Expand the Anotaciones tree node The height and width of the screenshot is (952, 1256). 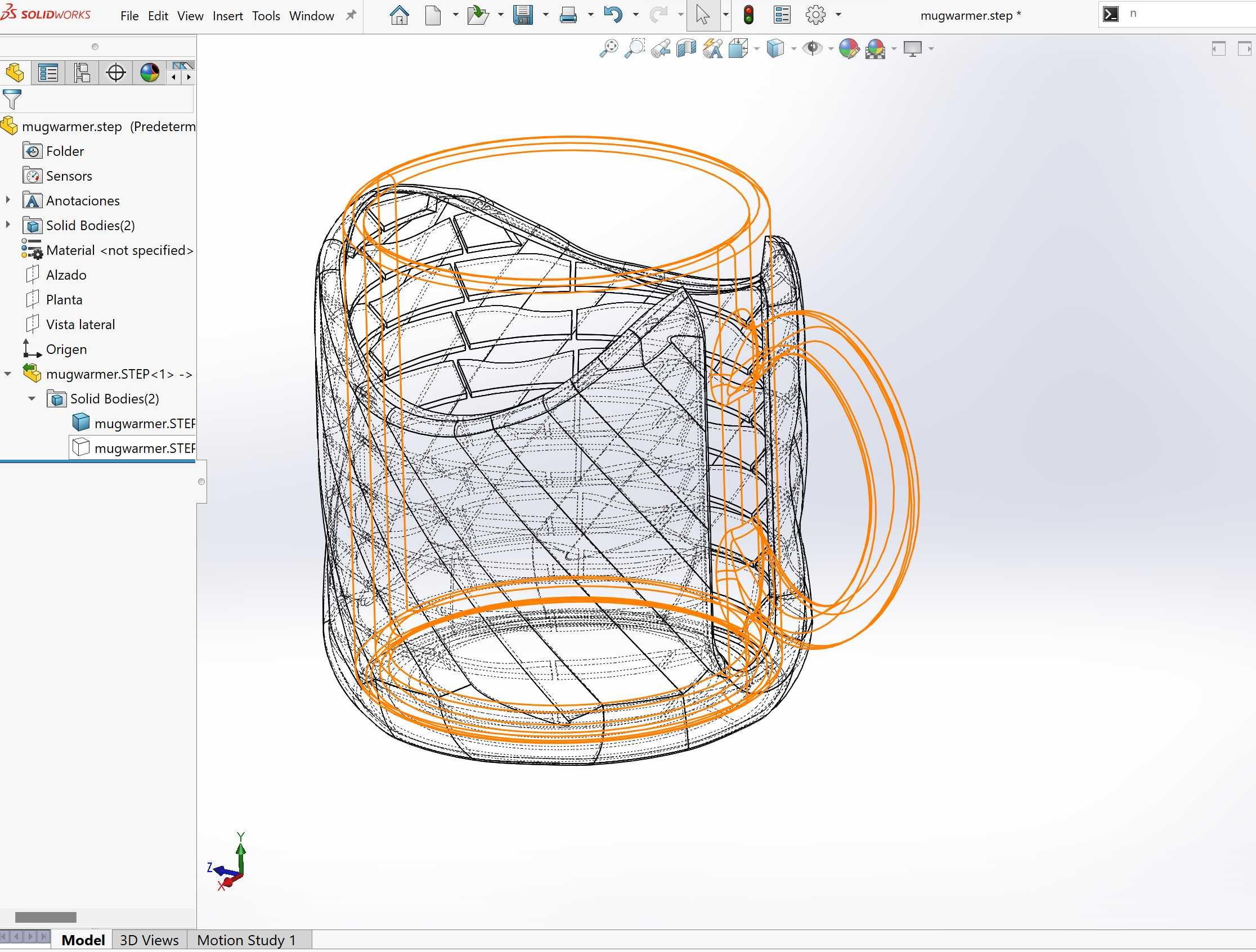click(x=8, y=200)
